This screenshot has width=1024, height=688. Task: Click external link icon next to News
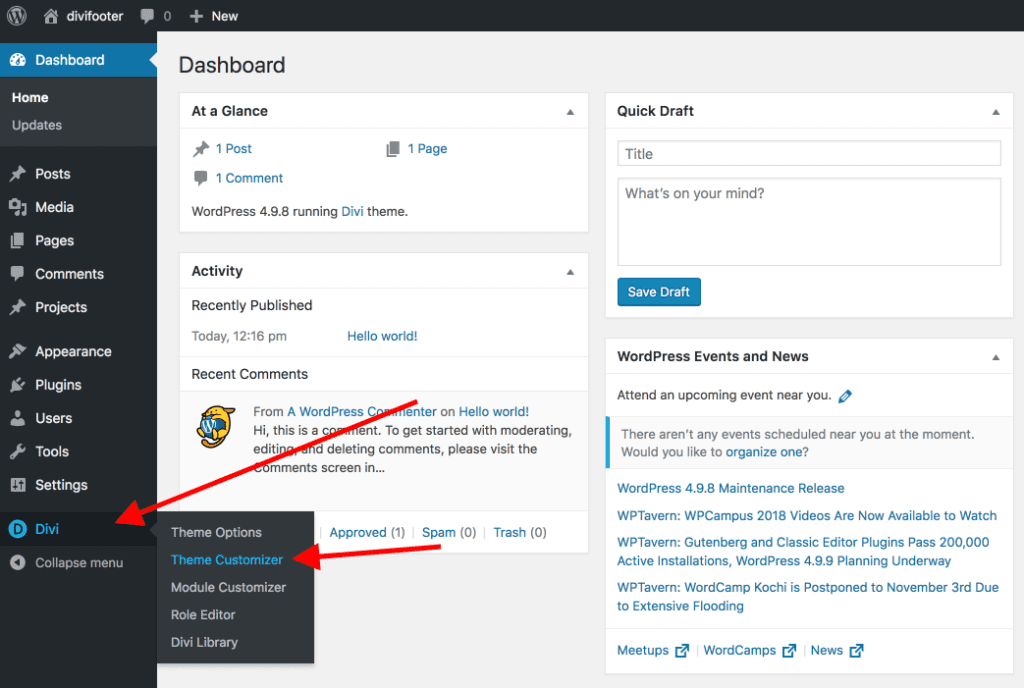[x=856, y=651]
